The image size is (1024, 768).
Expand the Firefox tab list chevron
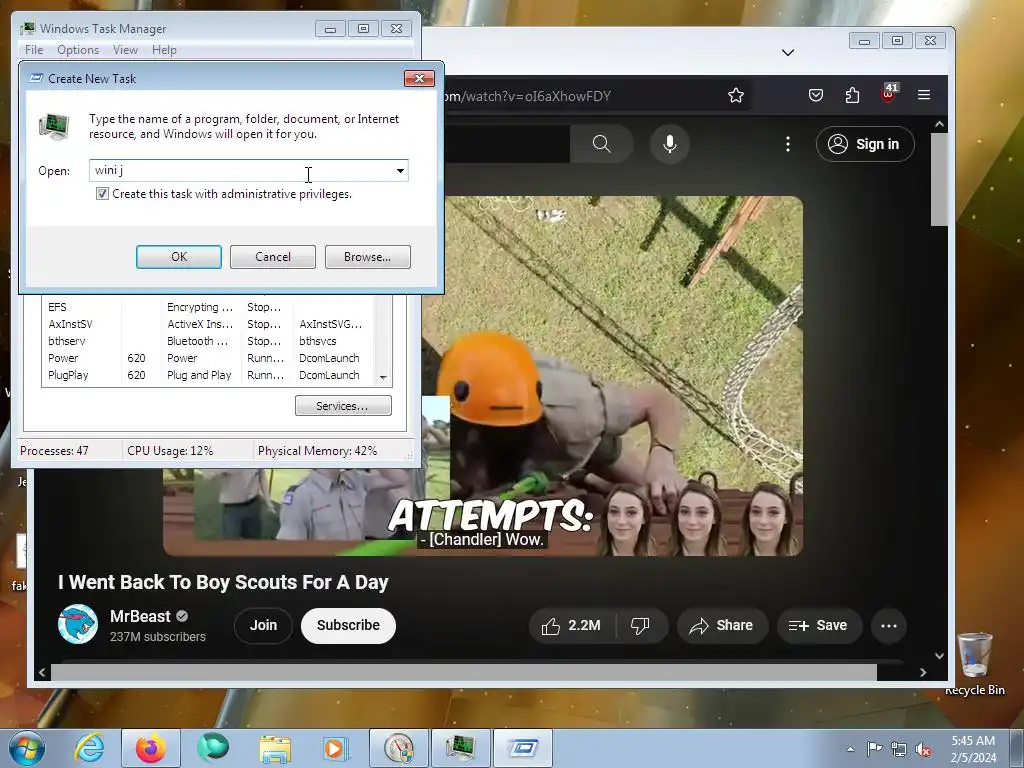click(x=788, y=52)
